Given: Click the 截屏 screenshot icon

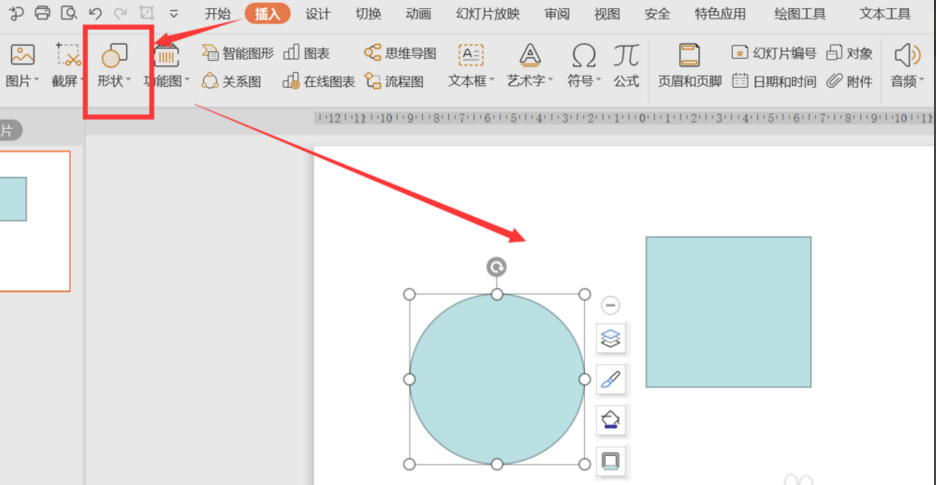Looking at the screenshot, I should click(x=69, y=54).
